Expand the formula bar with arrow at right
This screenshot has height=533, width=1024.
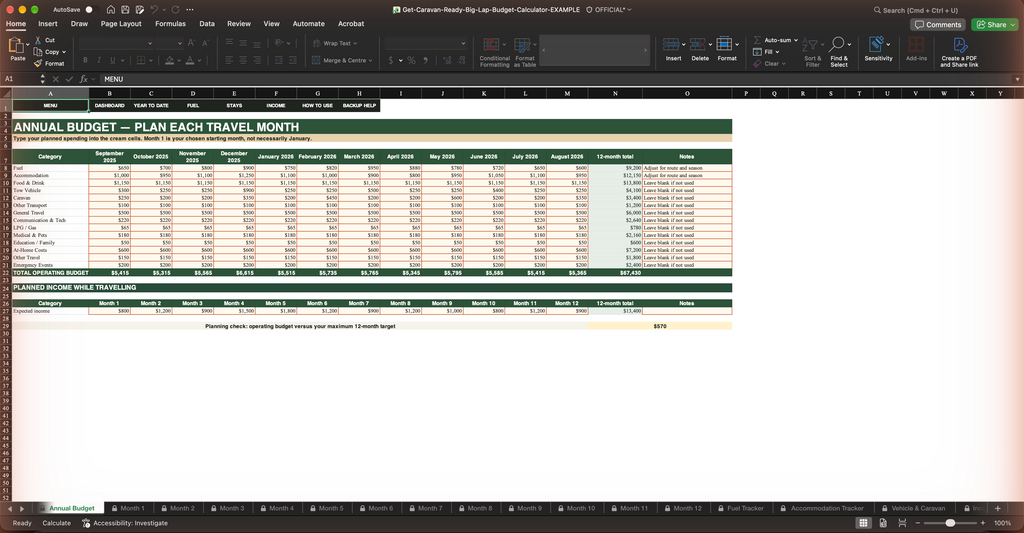tap(1017, 79)
